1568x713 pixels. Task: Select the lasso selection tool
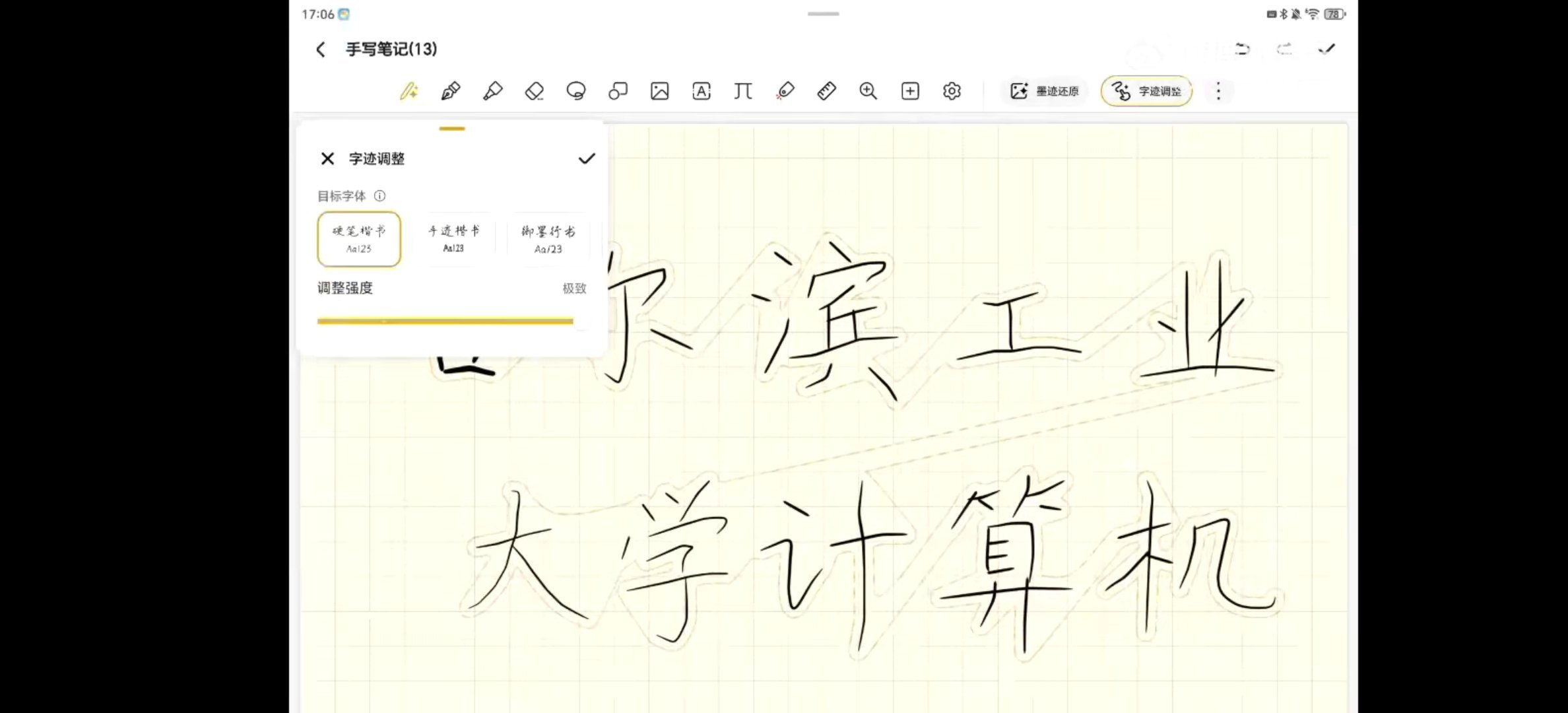[x=576, y=91]
